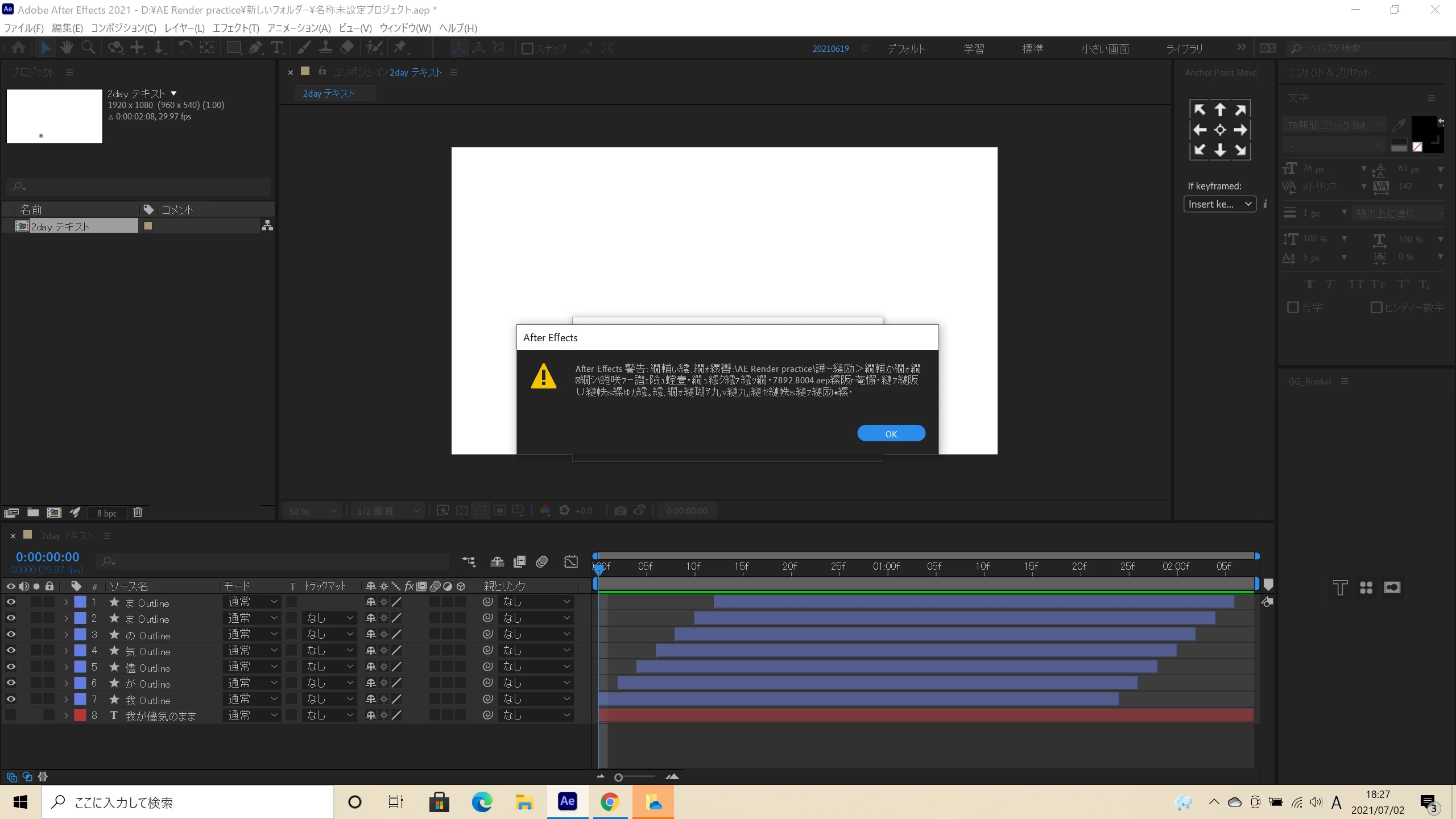Click the black fill color swatch
Image resolution: width=1456 pixels, height=819 pixels.
point(1423,127)
